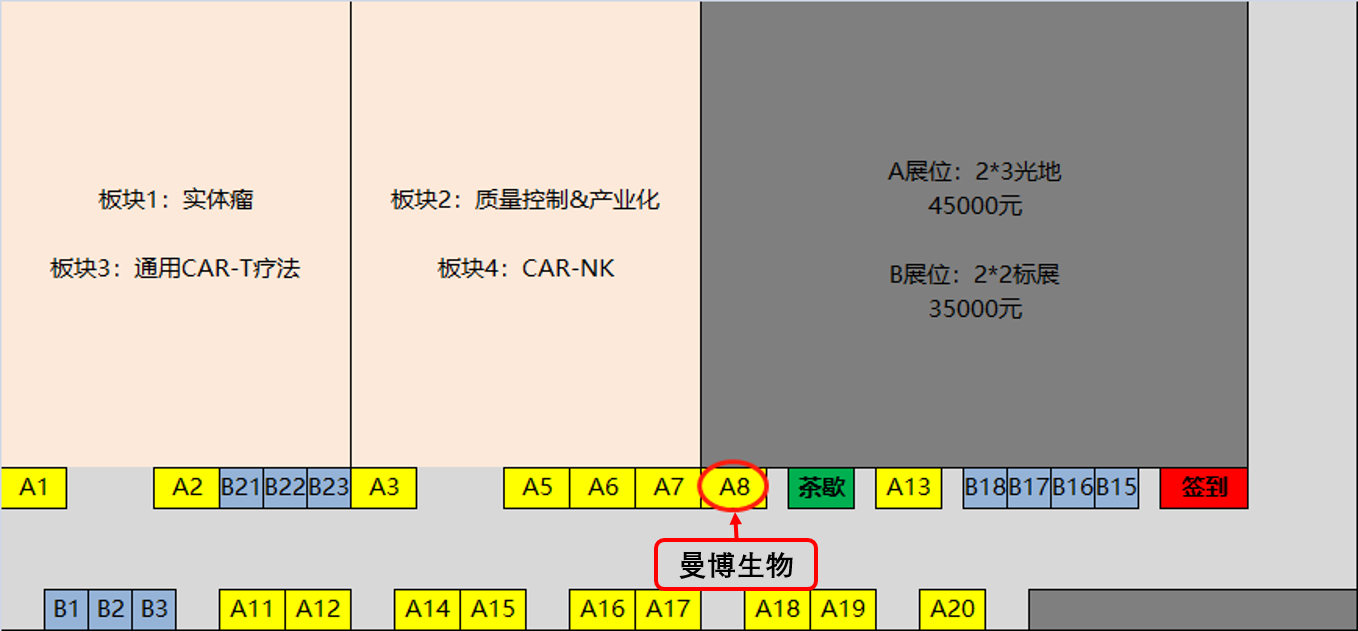Choose booth A15
The image size is (1358, 631).
pos(493,609)
